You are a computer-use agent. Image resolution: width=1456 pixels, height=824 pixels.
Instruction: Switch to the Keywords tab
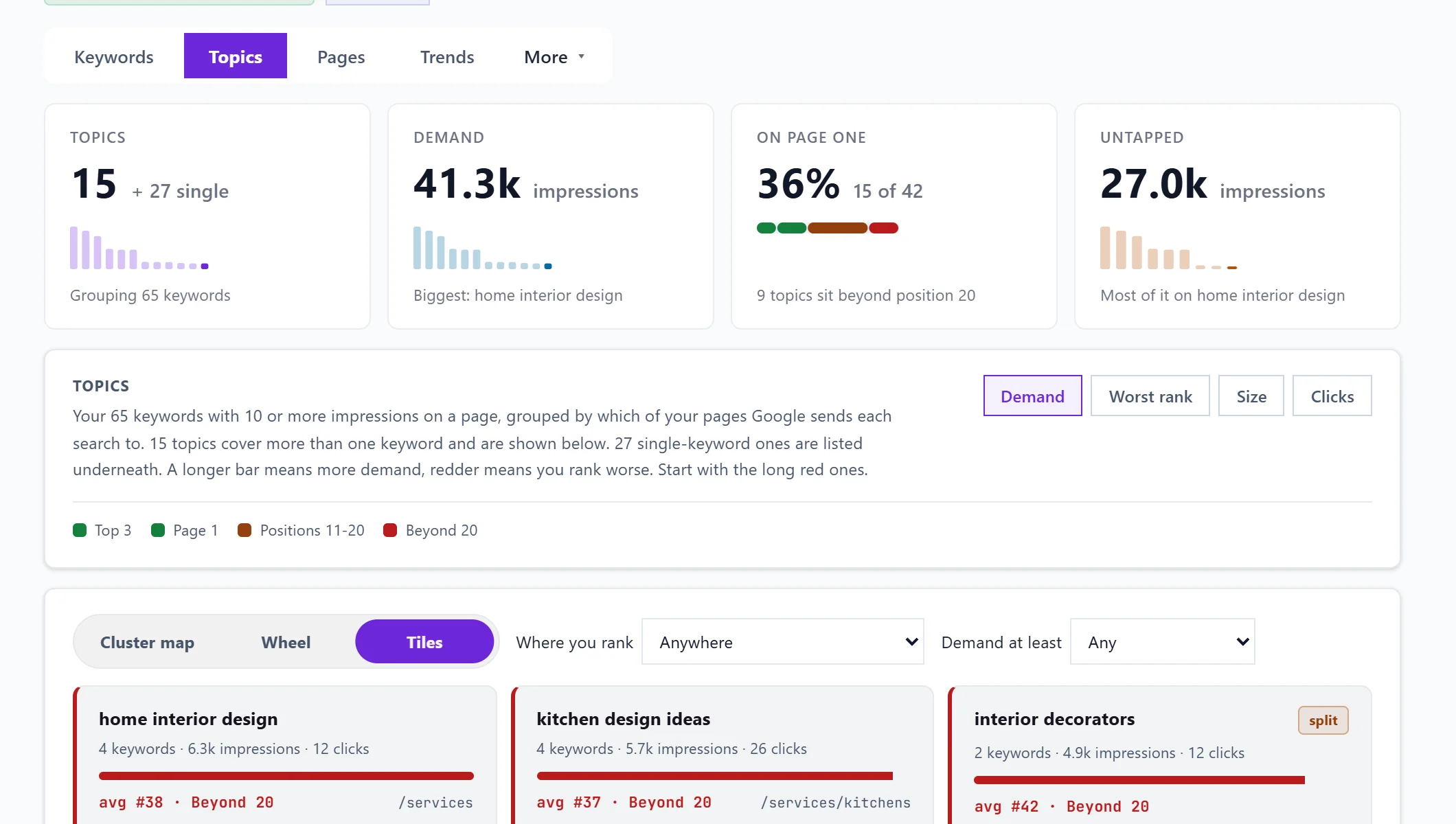pos(114,56)
